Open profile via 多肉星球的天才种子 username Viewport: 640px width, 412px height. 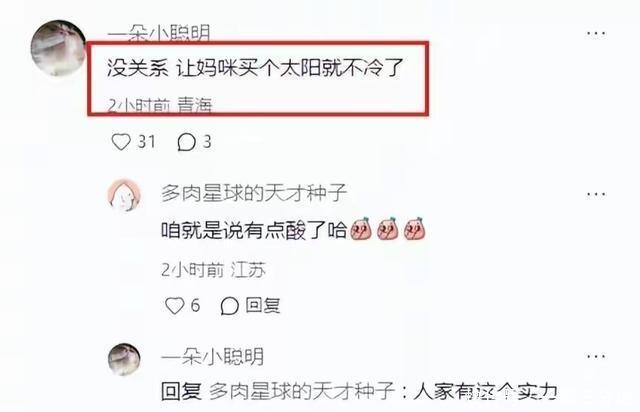click(254, 193)
